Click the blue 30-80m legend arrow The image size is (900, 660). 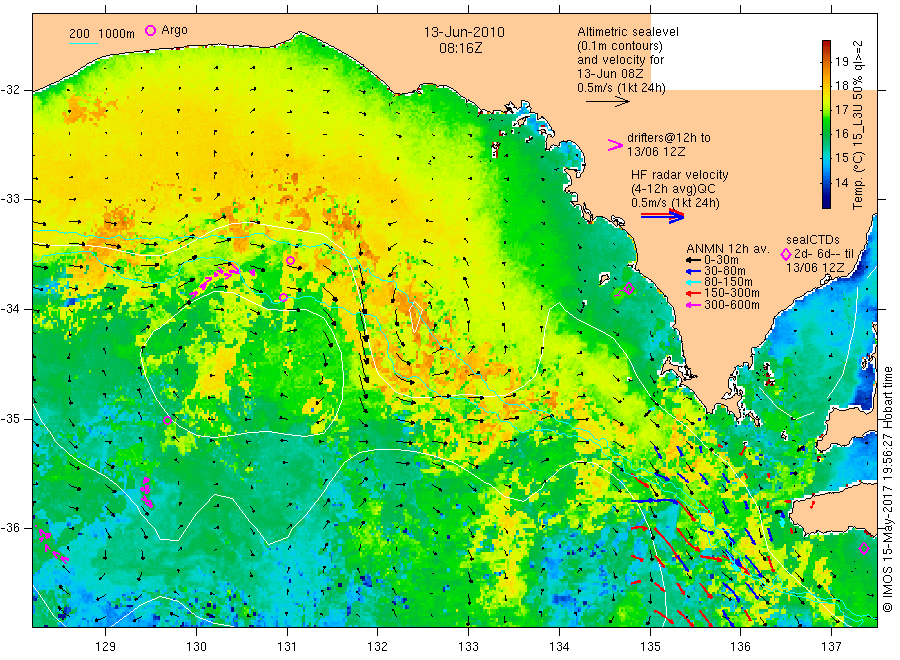693,271
